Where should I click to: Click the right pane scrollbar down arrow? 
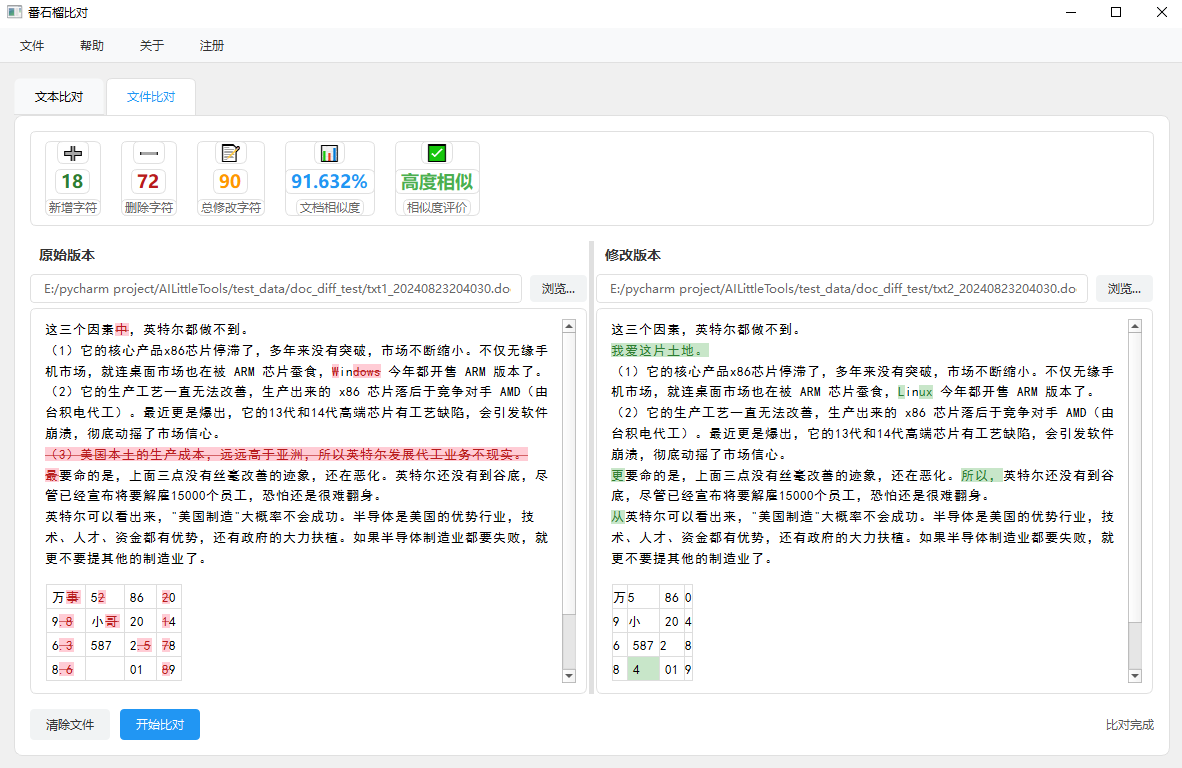pyautogui.click(x=1134, y=676)
